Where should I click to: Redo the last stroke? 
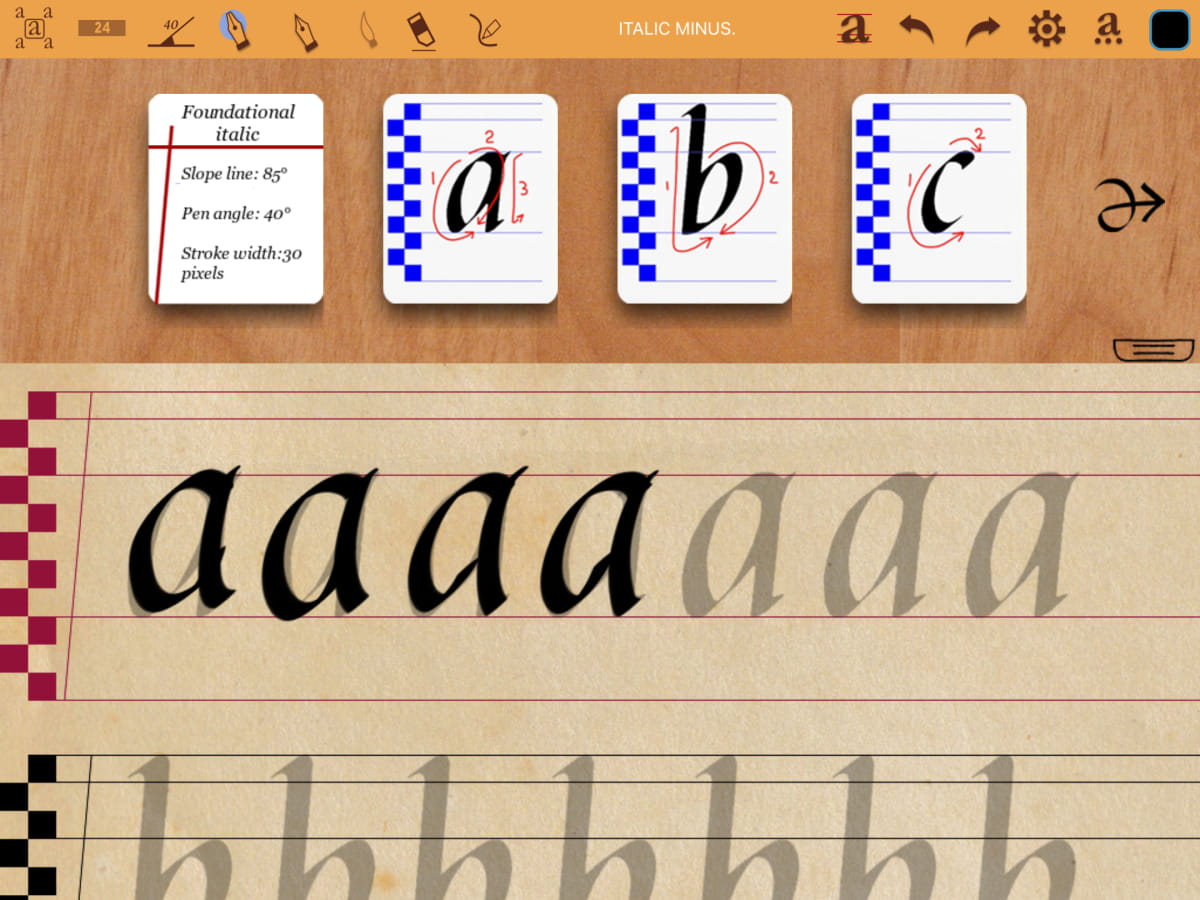click(x=982, y=30)
